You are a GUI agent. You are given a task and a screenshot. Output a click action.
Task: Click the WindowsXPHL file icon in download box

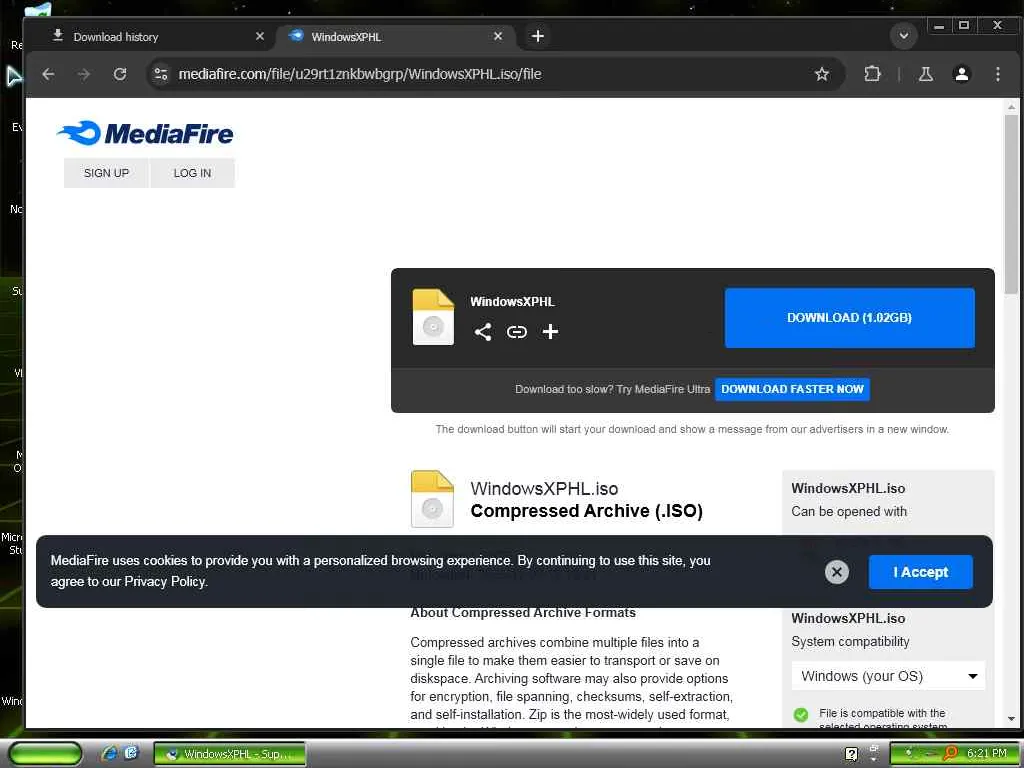[x=433, y=317]
